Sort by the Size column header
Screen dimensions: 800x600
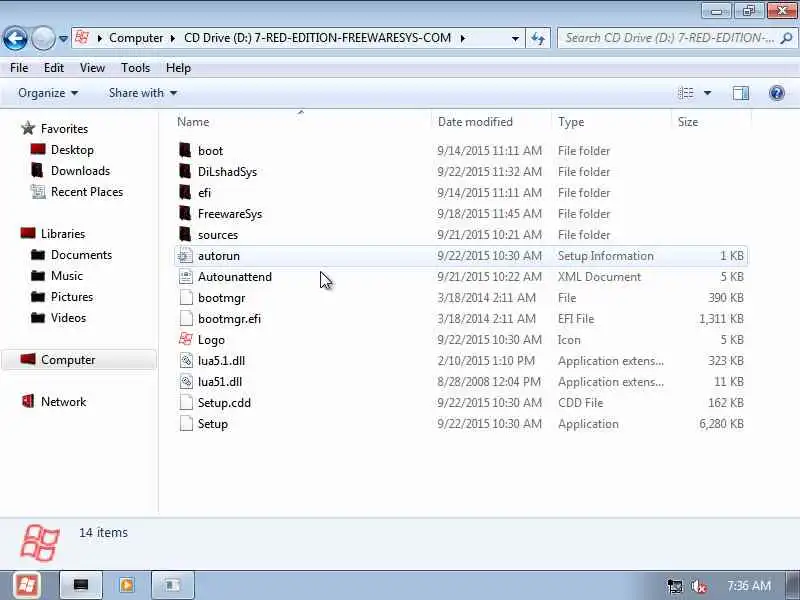(687, 122)
